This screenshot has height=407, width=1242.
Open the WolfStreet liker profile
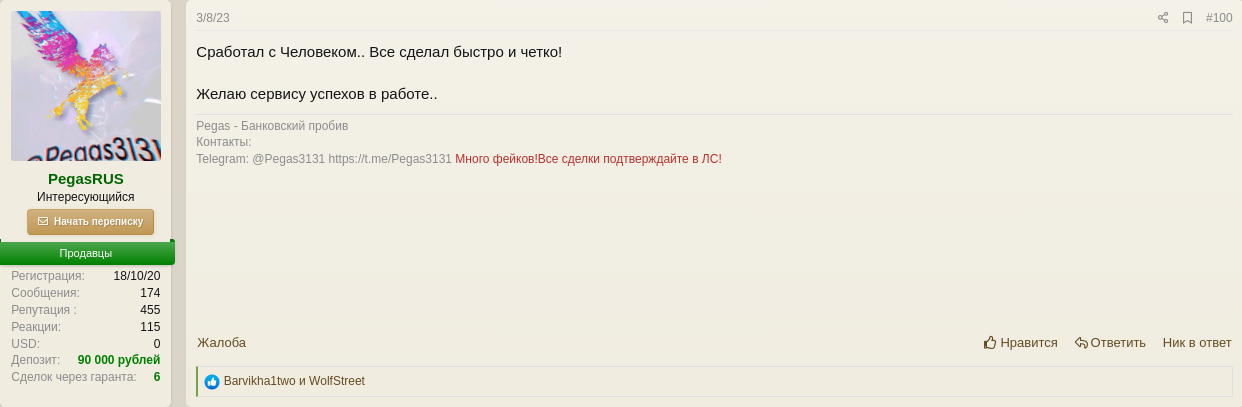click(x=337, y=381)
